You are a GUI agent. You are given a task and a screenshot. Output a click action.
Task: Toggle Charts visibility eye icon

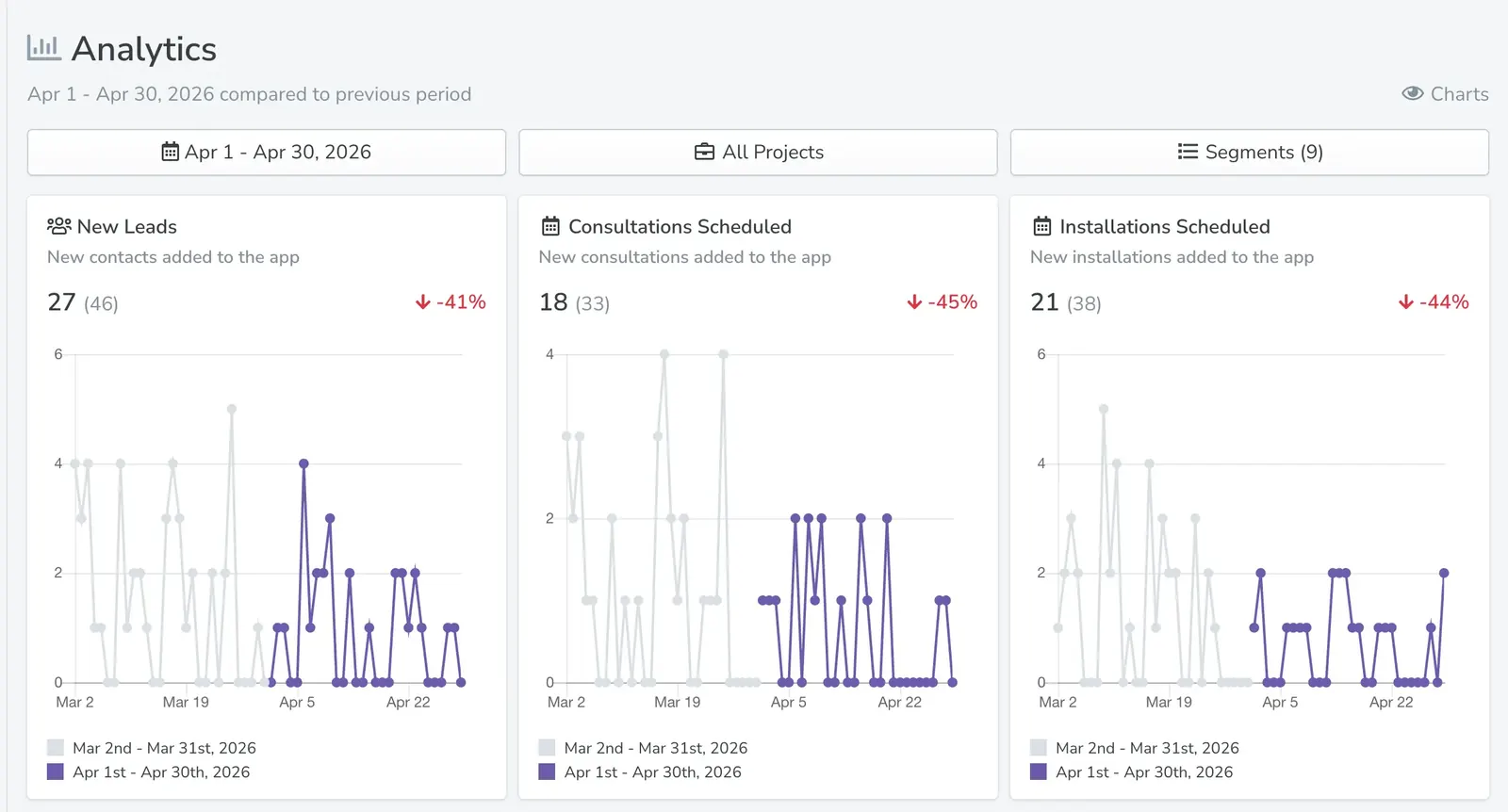pyautogui.click(x=1412, y=93)
